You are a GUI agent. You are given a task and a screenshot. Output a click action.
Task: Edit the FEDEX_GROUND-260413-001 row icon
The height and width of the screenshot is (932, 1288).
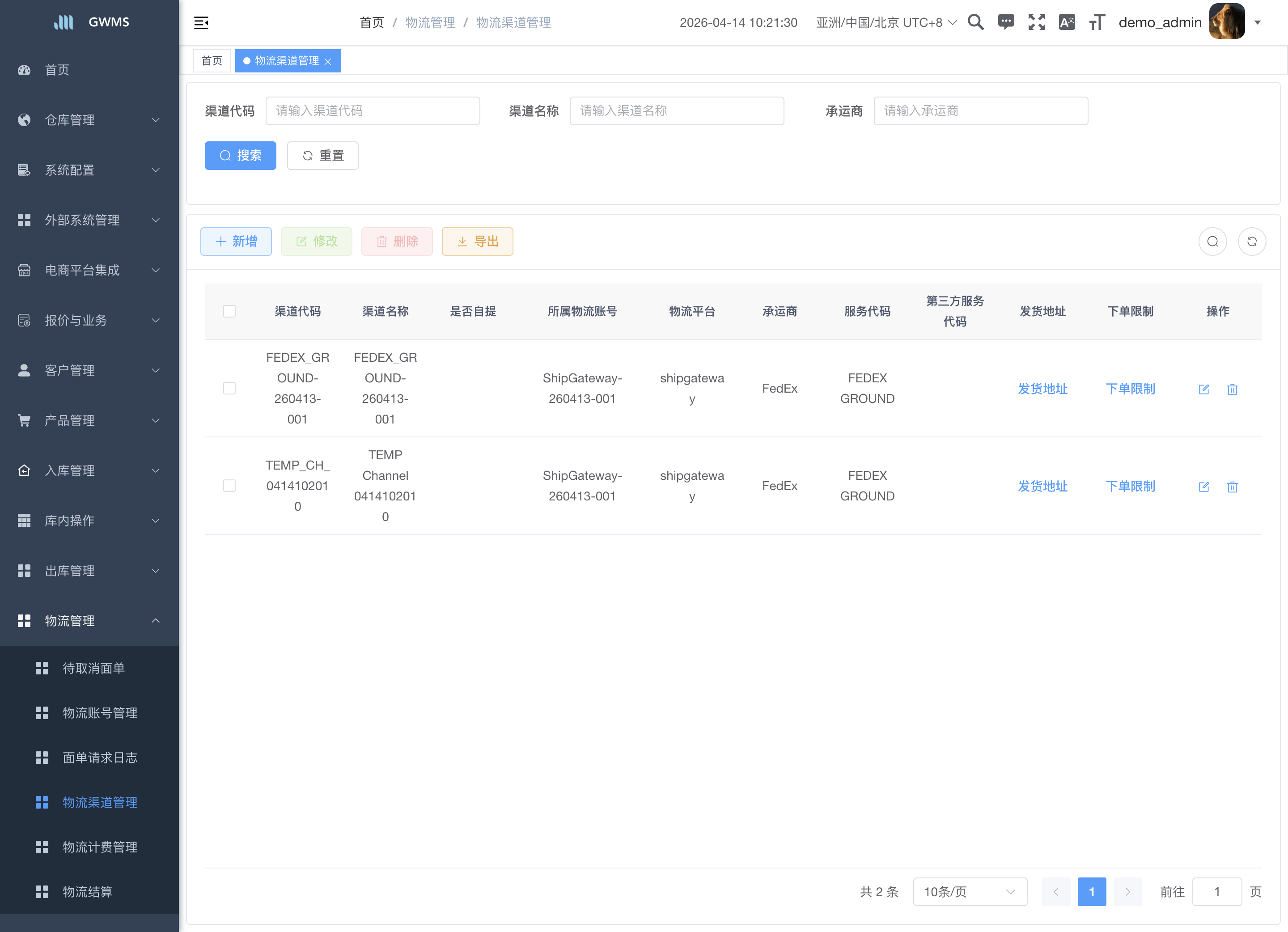(1203, 389)
